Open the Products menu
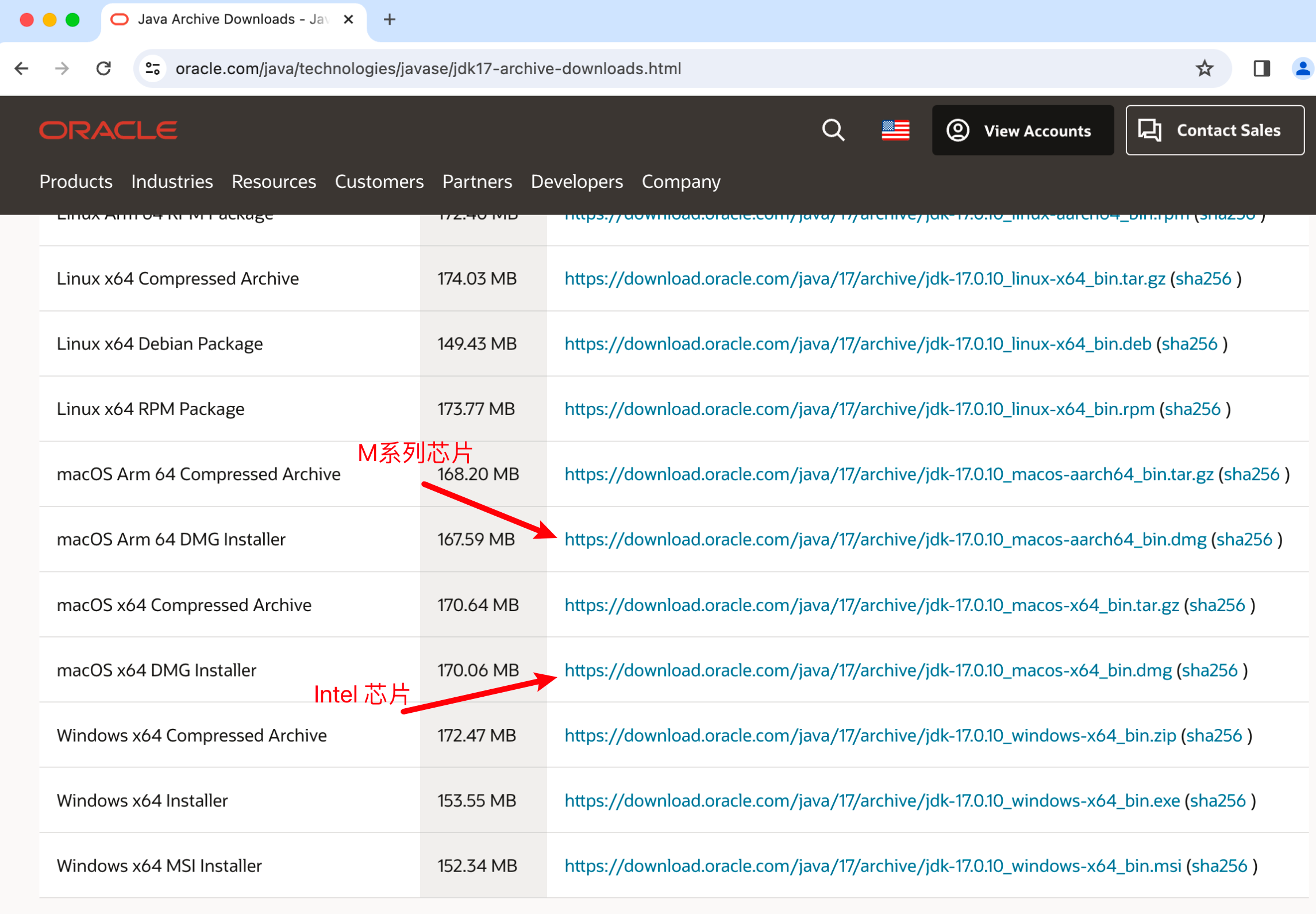The height and width of the screenshot is (914, 1316). coord(76,182)
